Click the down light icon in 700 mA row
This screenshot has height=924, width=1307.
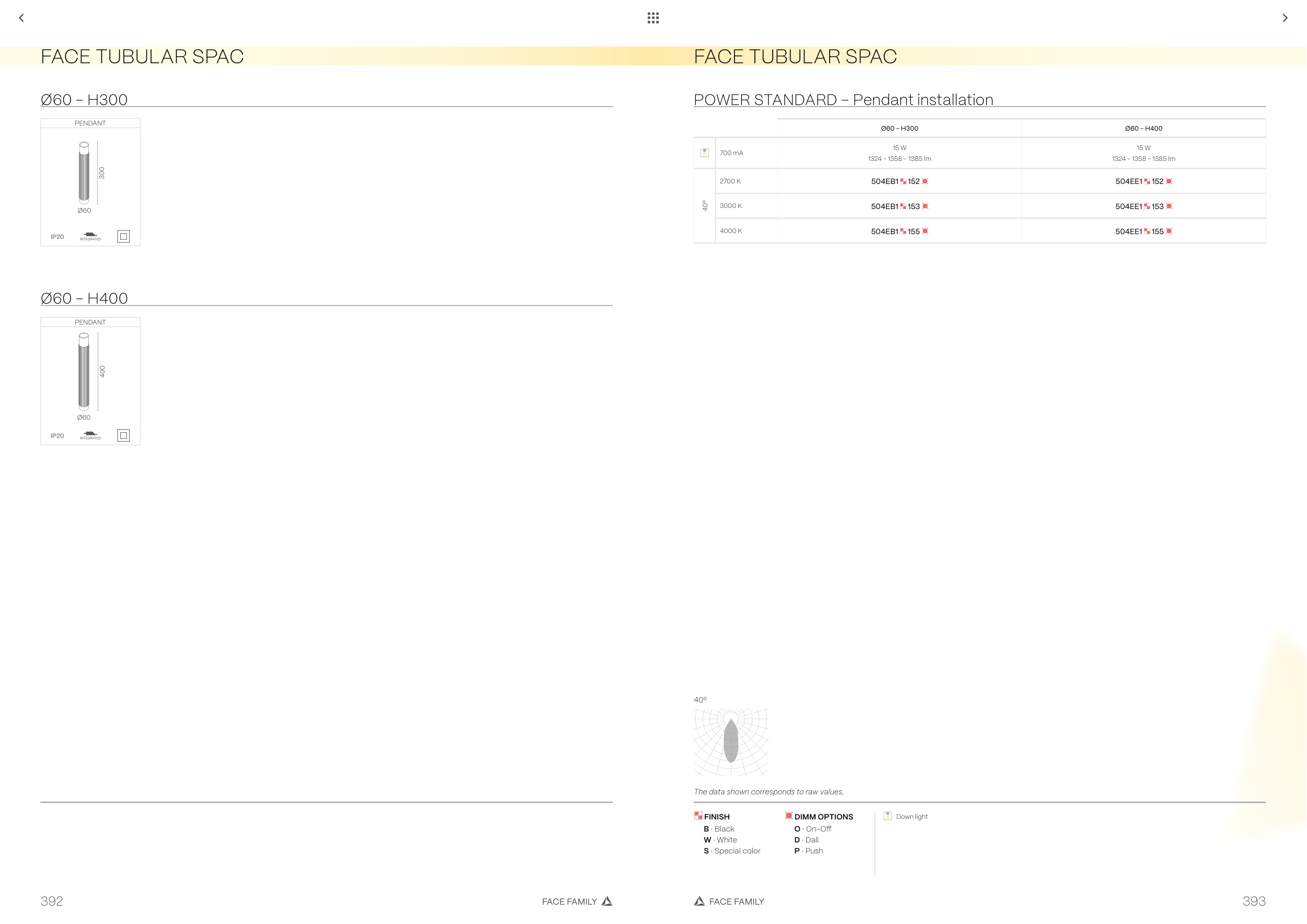[x=704, y=153]
